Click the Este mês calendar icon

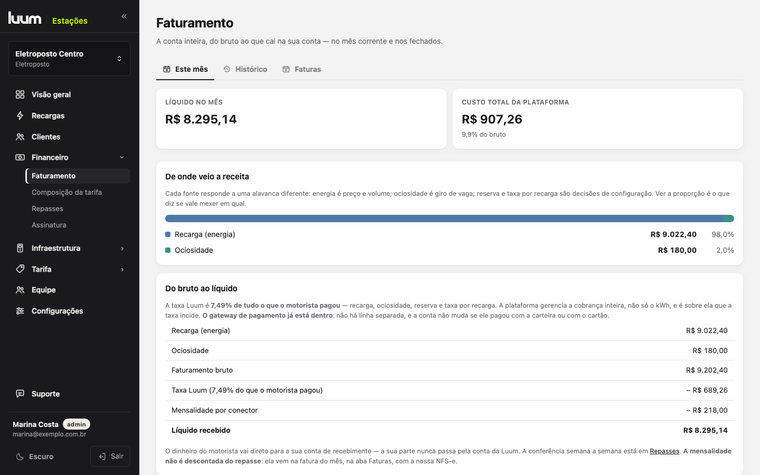[167, 69]
